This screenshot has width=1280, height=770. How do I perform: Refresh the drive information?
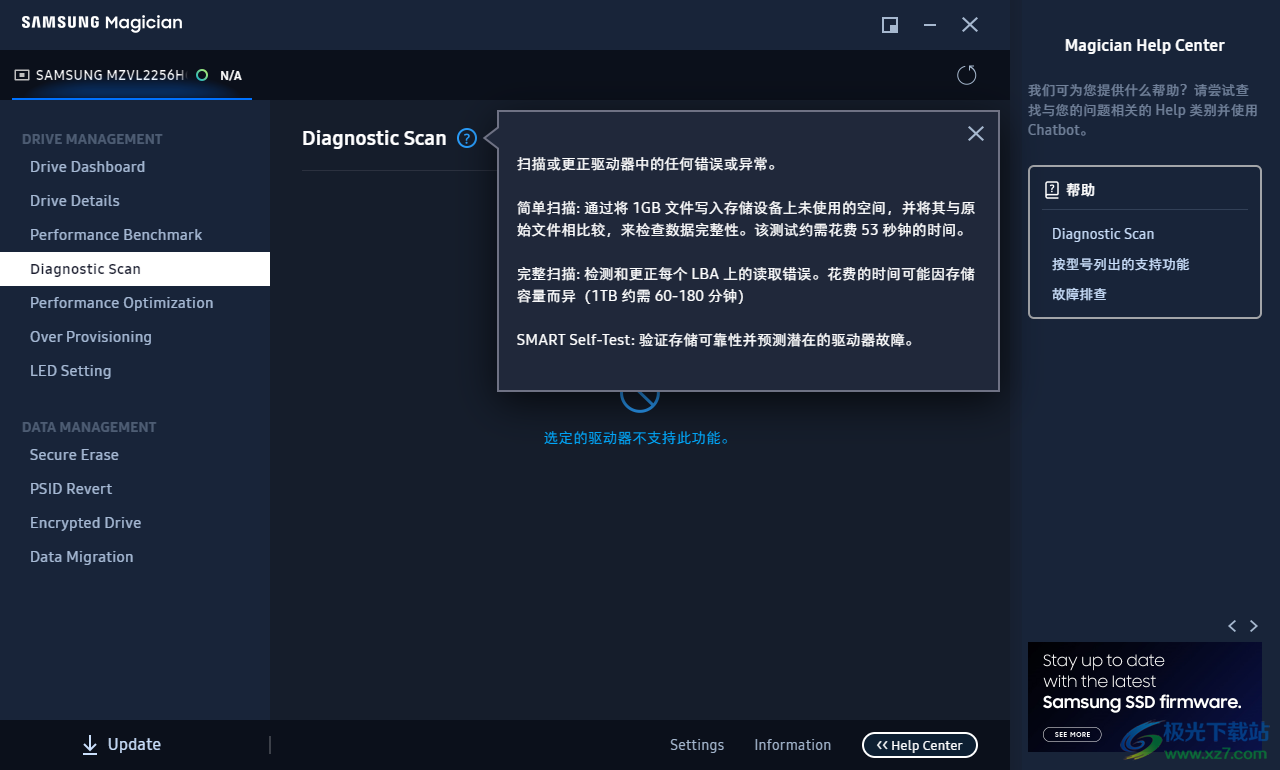(965, 74)
